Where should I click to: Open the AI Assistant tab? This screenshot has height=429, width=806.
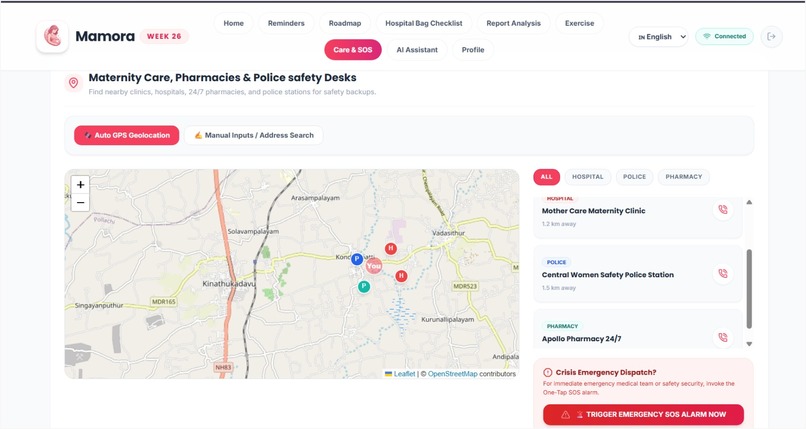tap(417, 50)
